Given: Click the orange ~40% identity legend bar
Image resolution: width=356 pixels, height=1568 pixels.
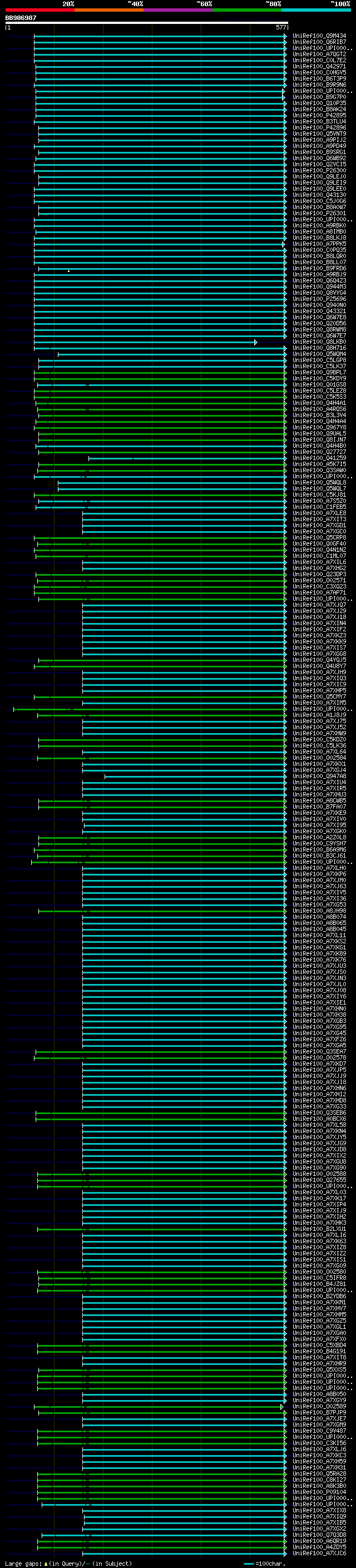Looking at the screenshot, I should pos(109,10).
